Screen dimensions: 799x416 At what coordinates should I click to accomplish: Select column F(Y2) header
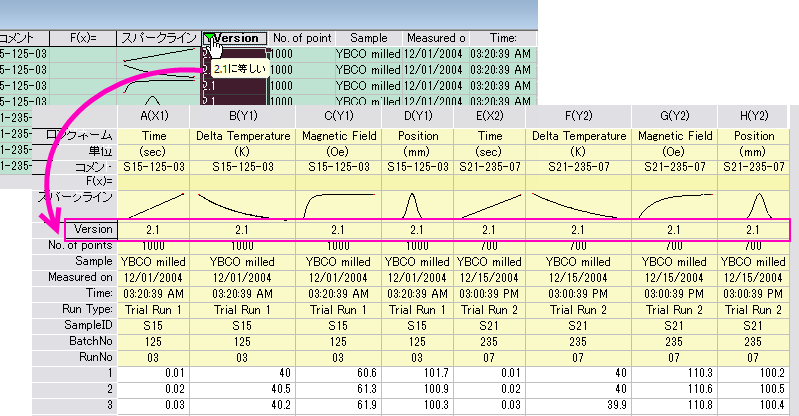[x=578, y=116]
